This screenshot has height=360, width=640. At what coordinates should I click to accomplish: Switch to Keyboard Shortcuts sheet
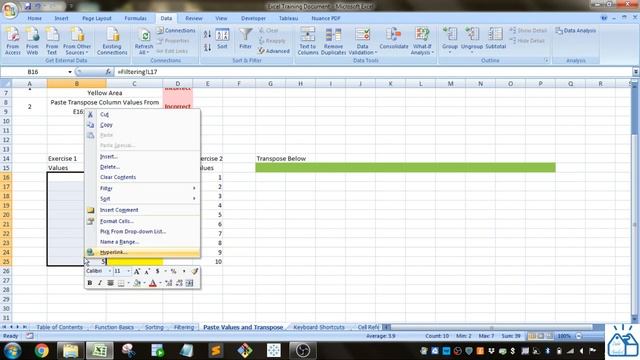pyautogui.click(x=319, y=327)
